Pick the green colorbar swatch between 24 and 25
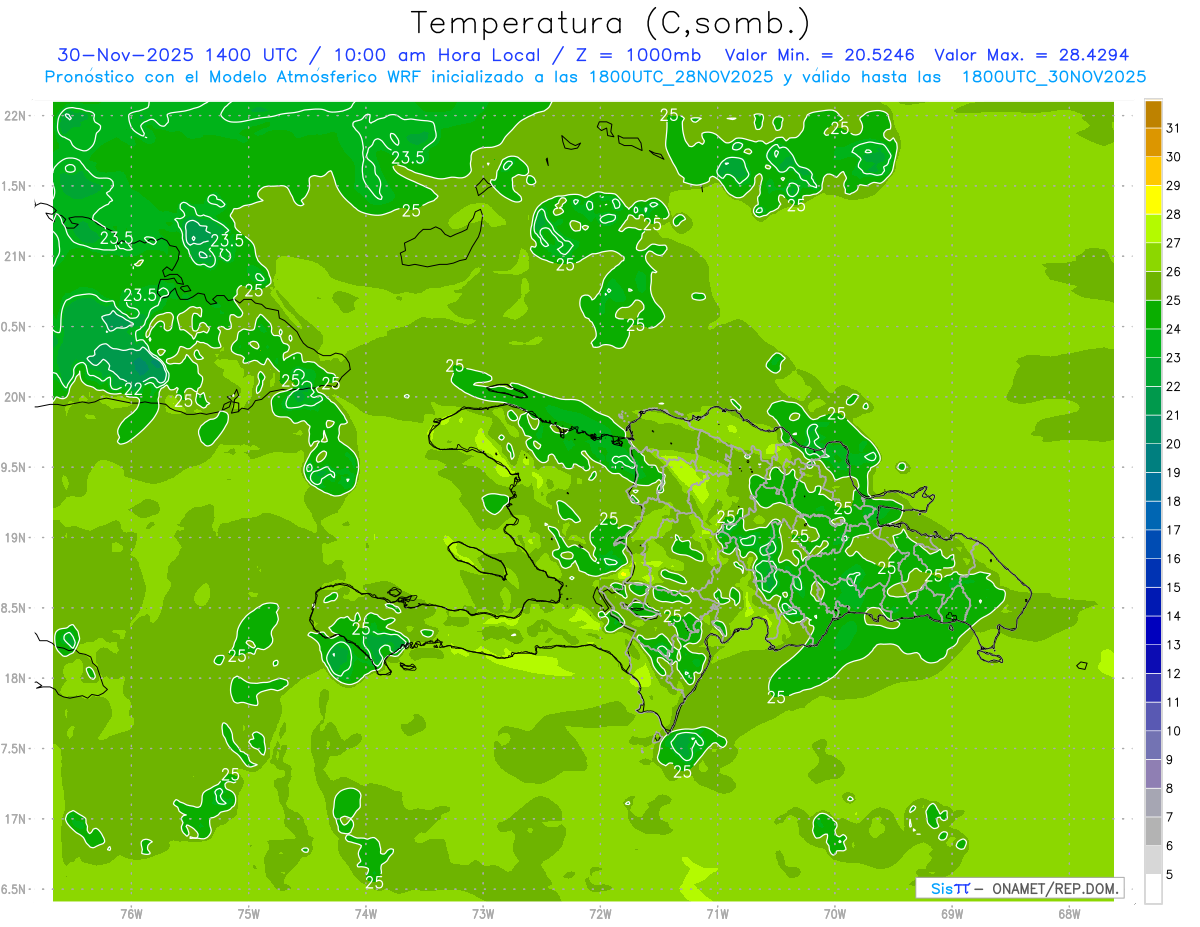This screenshot has width=1200, height=927. click(1153, 315)
